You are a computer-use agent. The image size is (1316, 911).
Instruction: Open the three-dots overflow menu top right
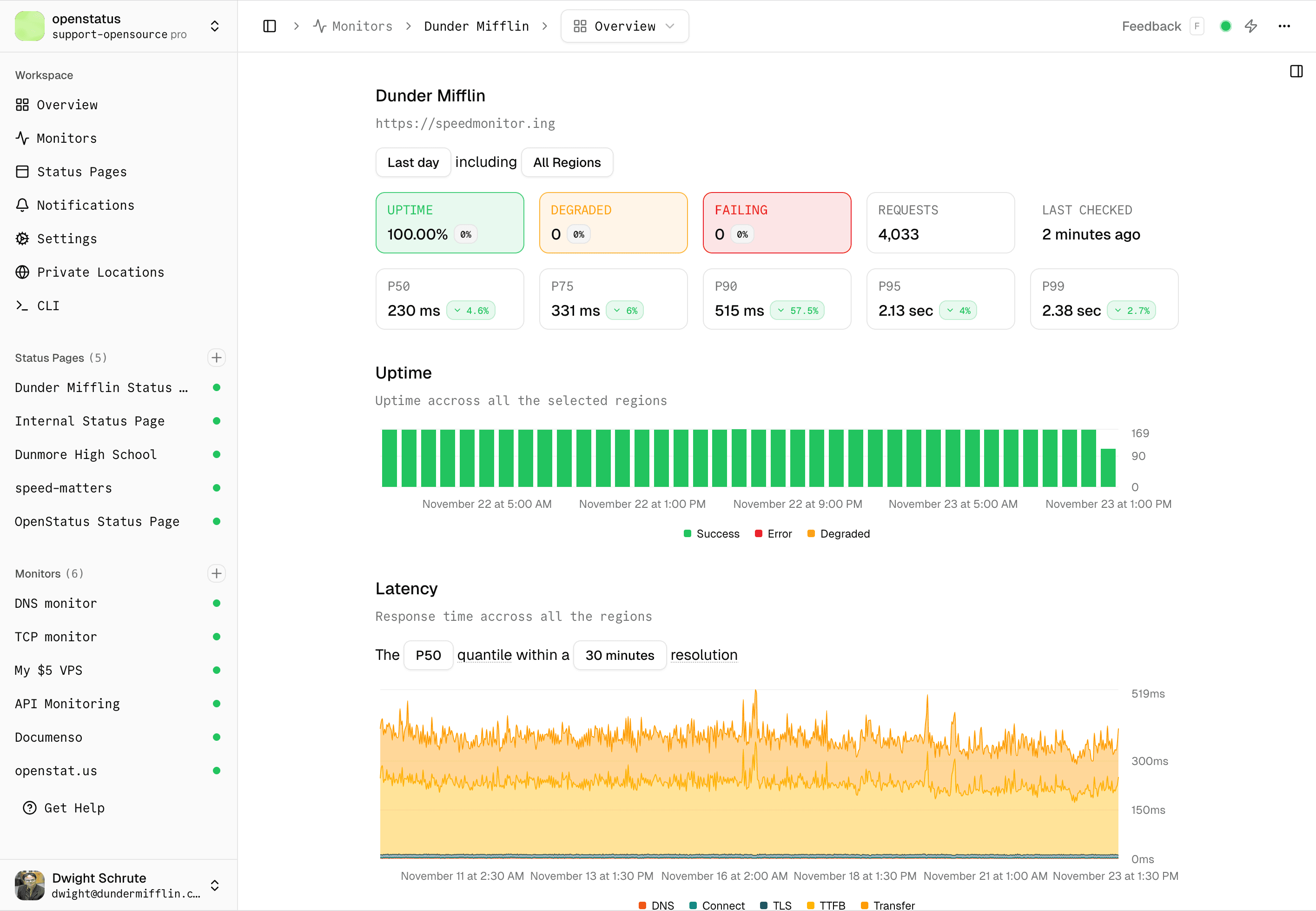pyautogui.click(x=1284, y=26)
